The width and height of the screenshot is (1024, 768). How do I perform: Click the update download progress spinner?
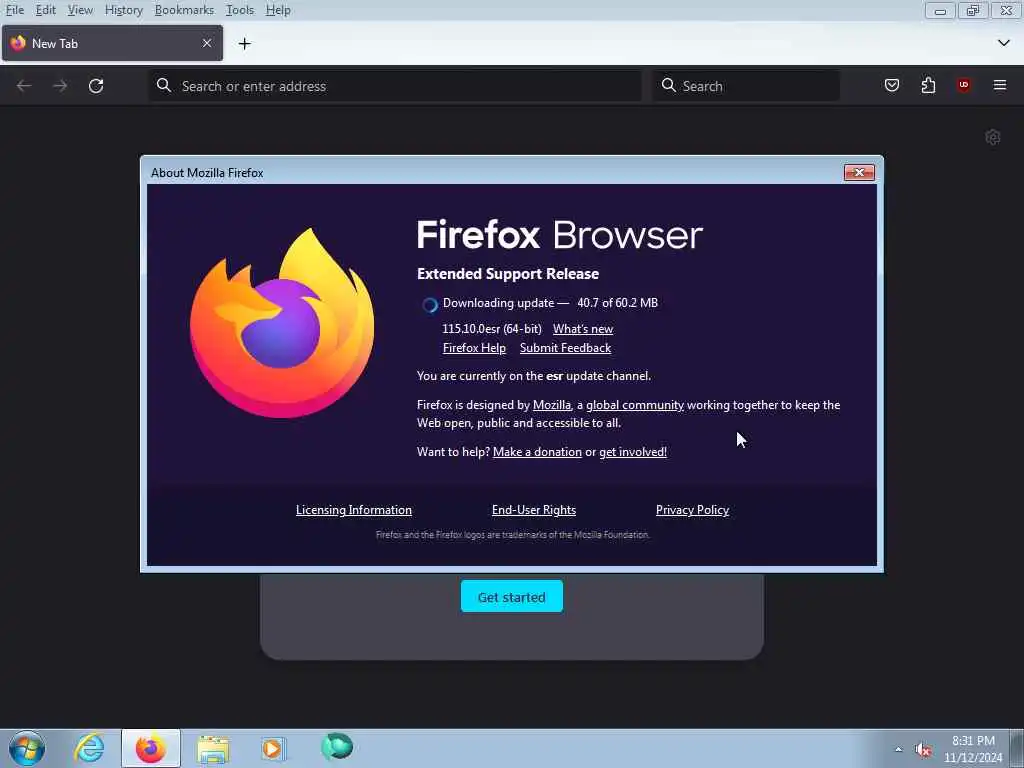point(429,305)
